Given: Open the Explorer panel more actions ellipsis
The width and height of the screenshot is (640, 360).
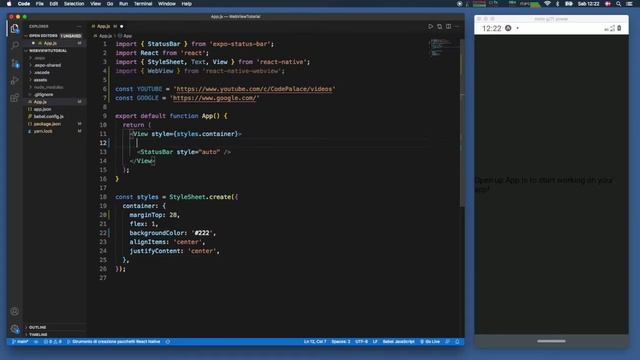Looking at the screenshot, I should (79, 26).
